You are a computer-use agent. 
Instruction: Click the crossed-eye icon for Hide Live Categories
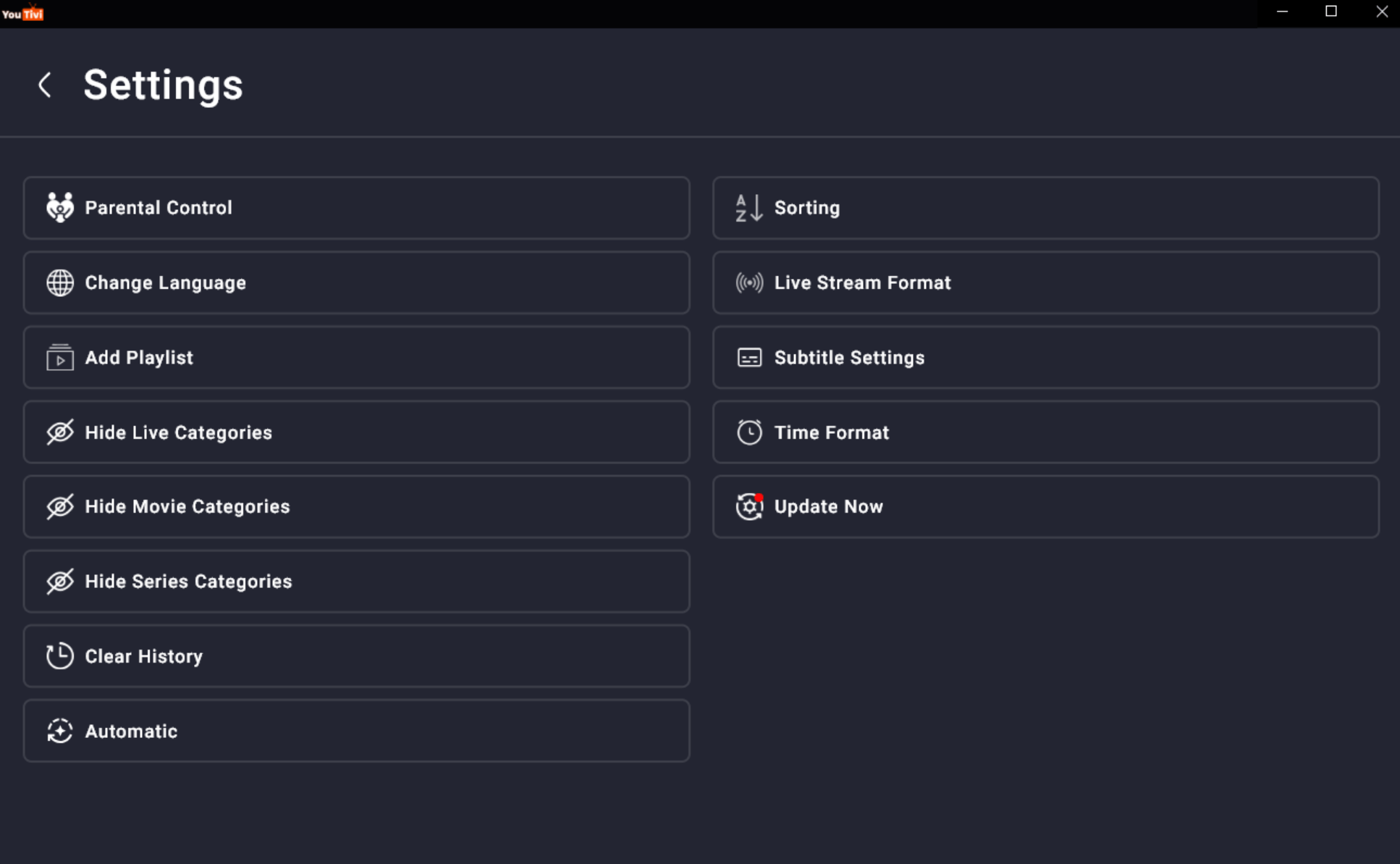click(60, 432)
